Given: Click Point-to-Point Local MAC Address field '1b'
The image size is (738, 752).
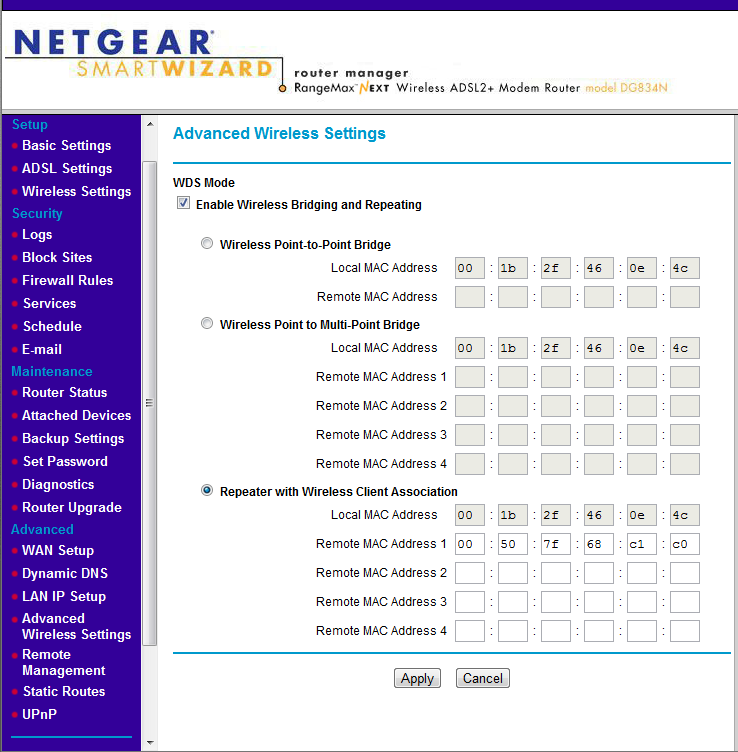Looking at the screenshot, I should coord(513,268).
